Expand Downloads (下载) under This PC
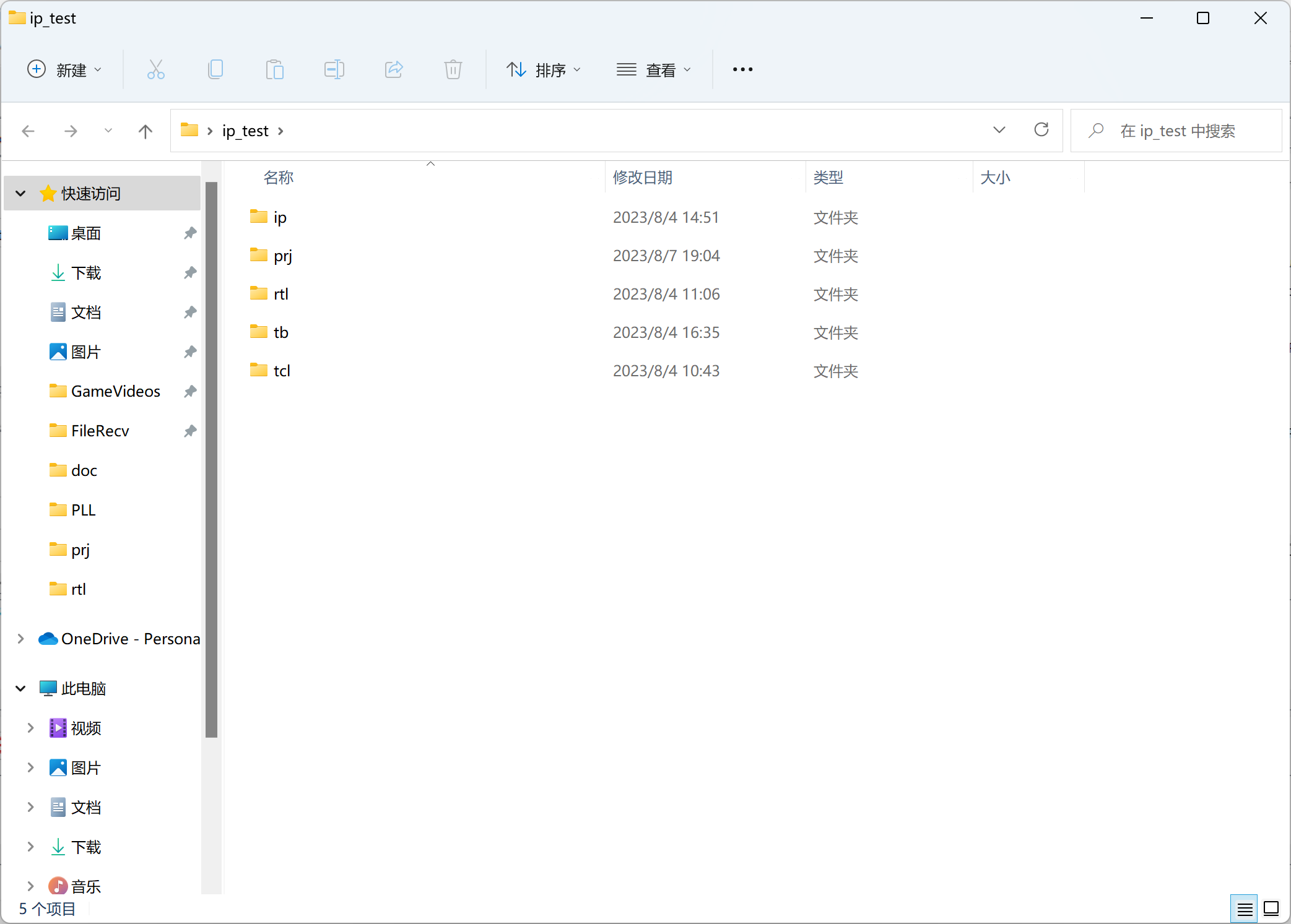 tap(30, 847)
